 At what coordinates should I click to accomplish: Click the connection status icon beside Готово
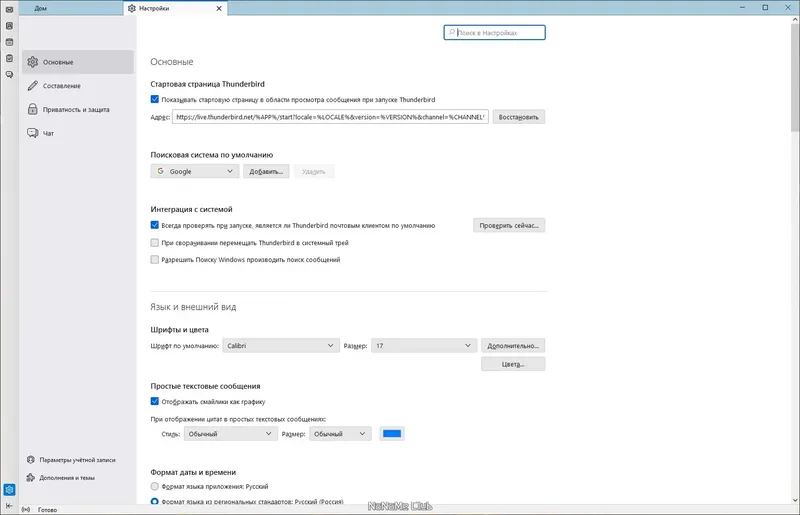pos(26,509)
